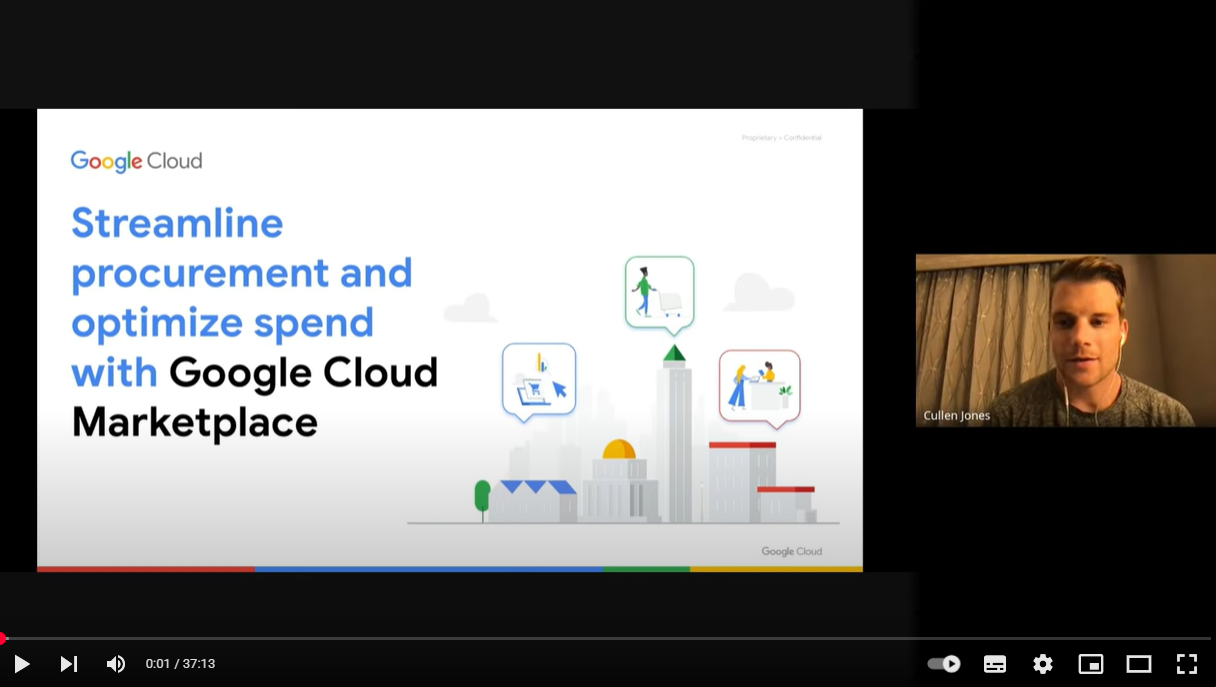Screen dimensions: 1216x687
Task: Click the middle of the video progress bar
Action: click(x=608, y=638)
